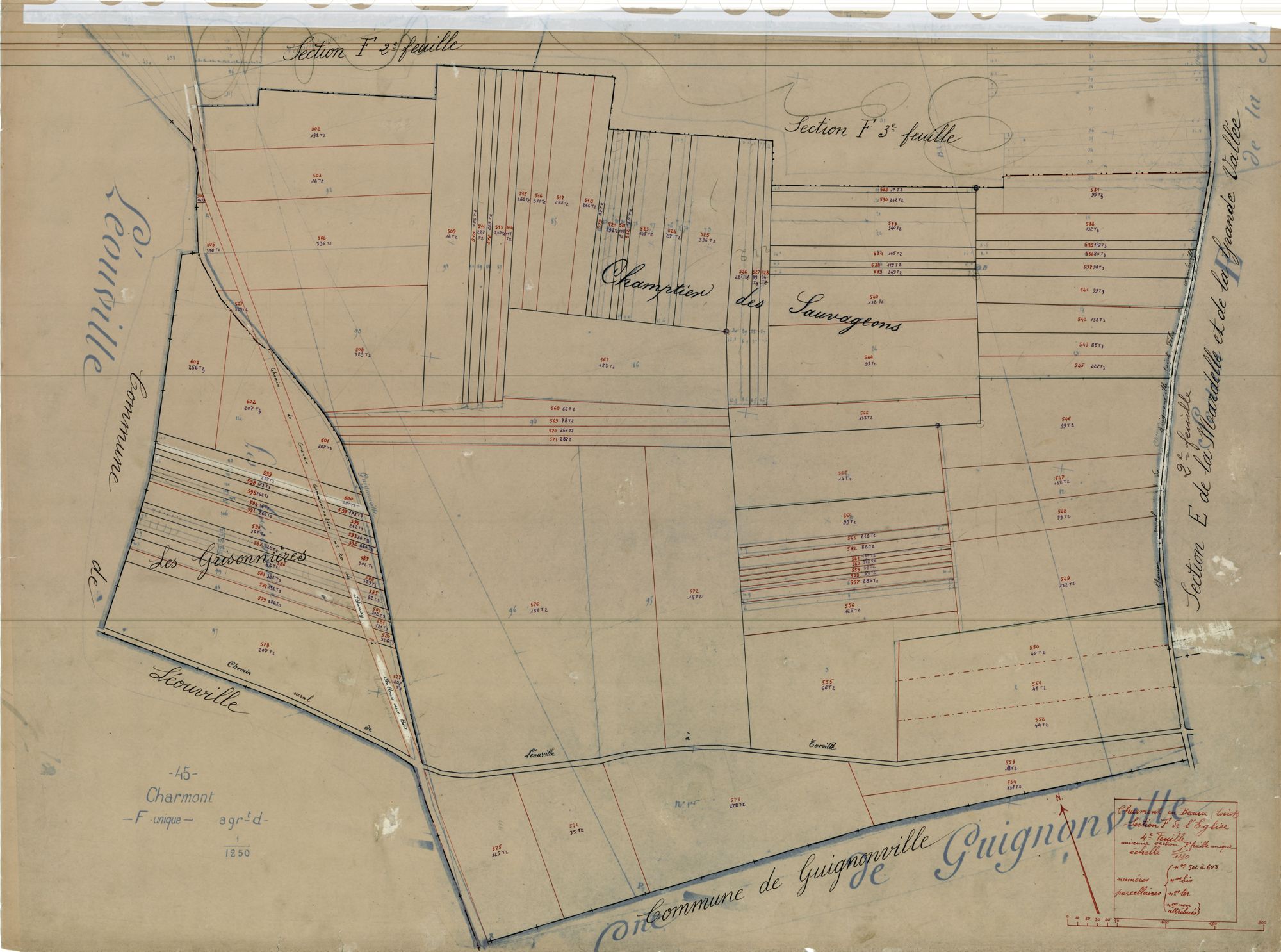1281x952 pixels.
Task: Click parcel number 567
Action: point(605,360)
